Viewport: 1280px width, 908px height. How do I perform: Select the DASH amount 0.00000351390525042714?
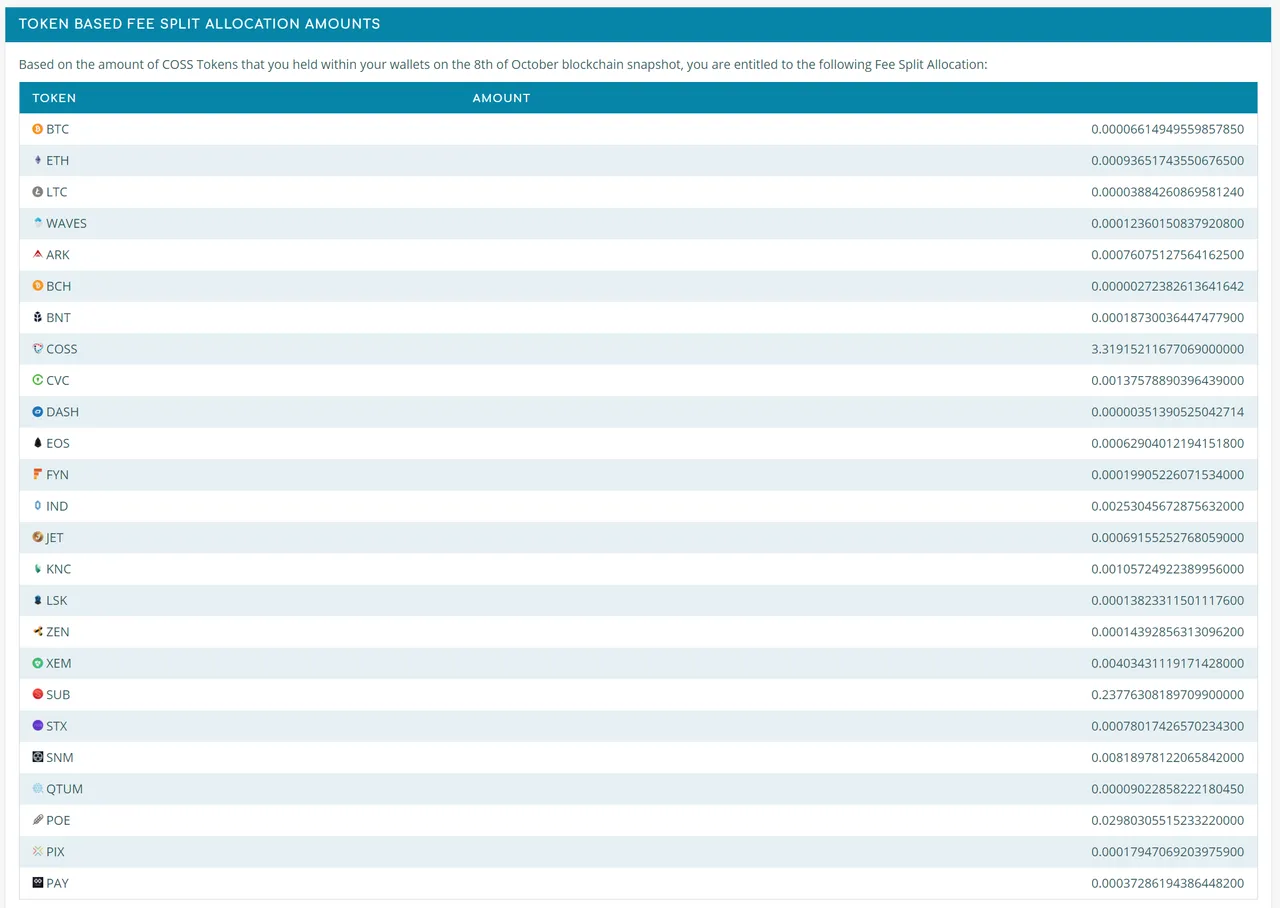point(1167,412)
